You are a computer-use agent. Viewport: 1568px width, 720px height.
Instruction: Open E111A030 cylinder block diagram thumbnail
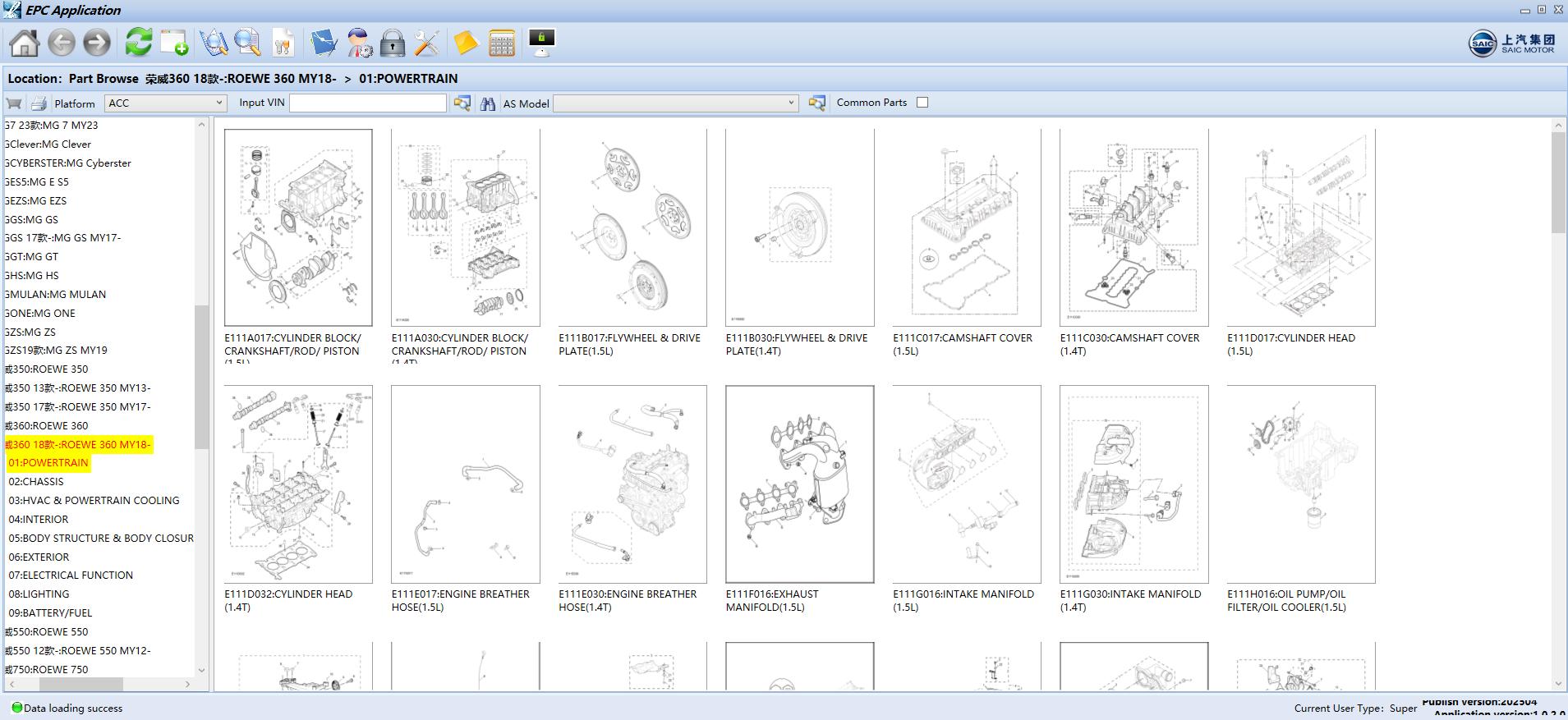(x=466, y=227)
